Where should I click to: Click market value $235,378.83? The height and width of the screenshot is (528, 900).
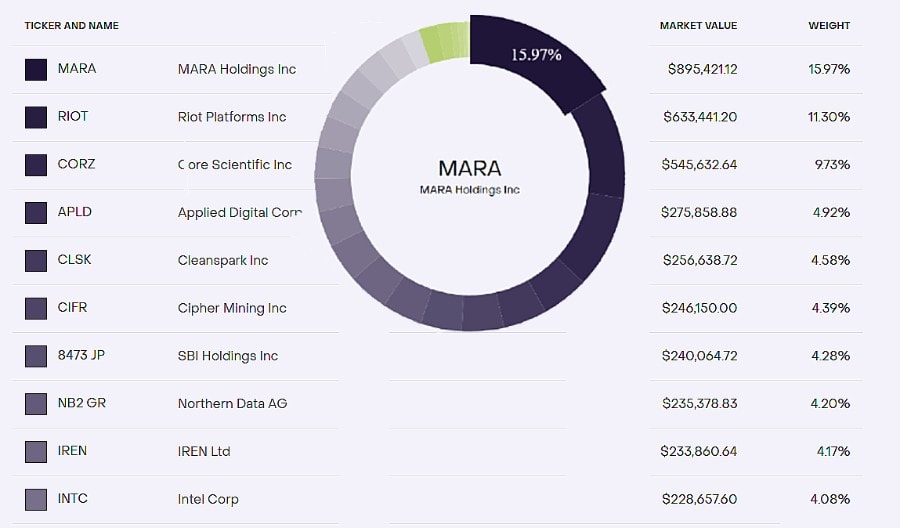[x=700, y=403]
